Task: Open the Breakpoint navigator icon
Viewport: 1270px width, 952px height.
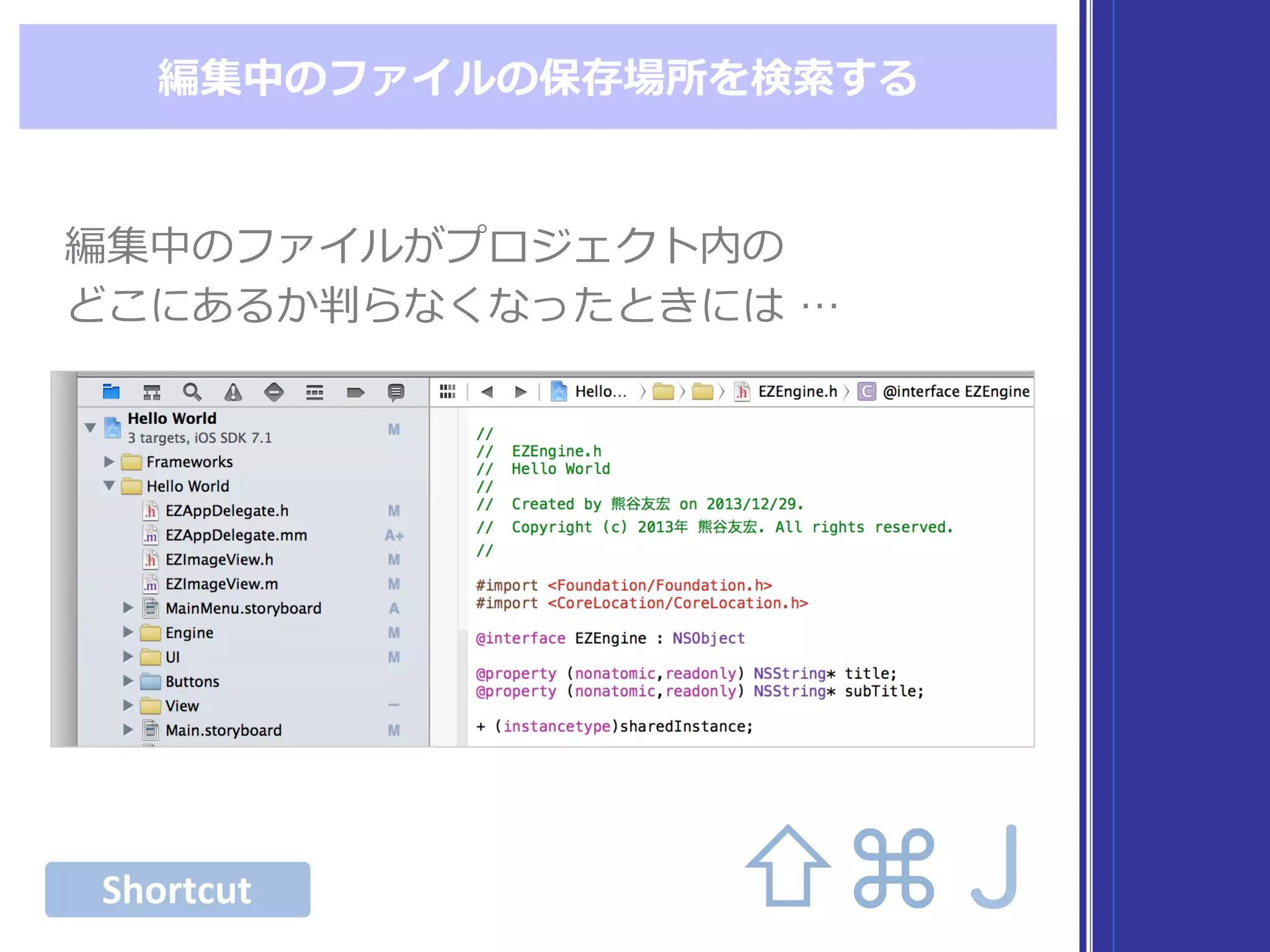Action: click(x=355, y=392)
